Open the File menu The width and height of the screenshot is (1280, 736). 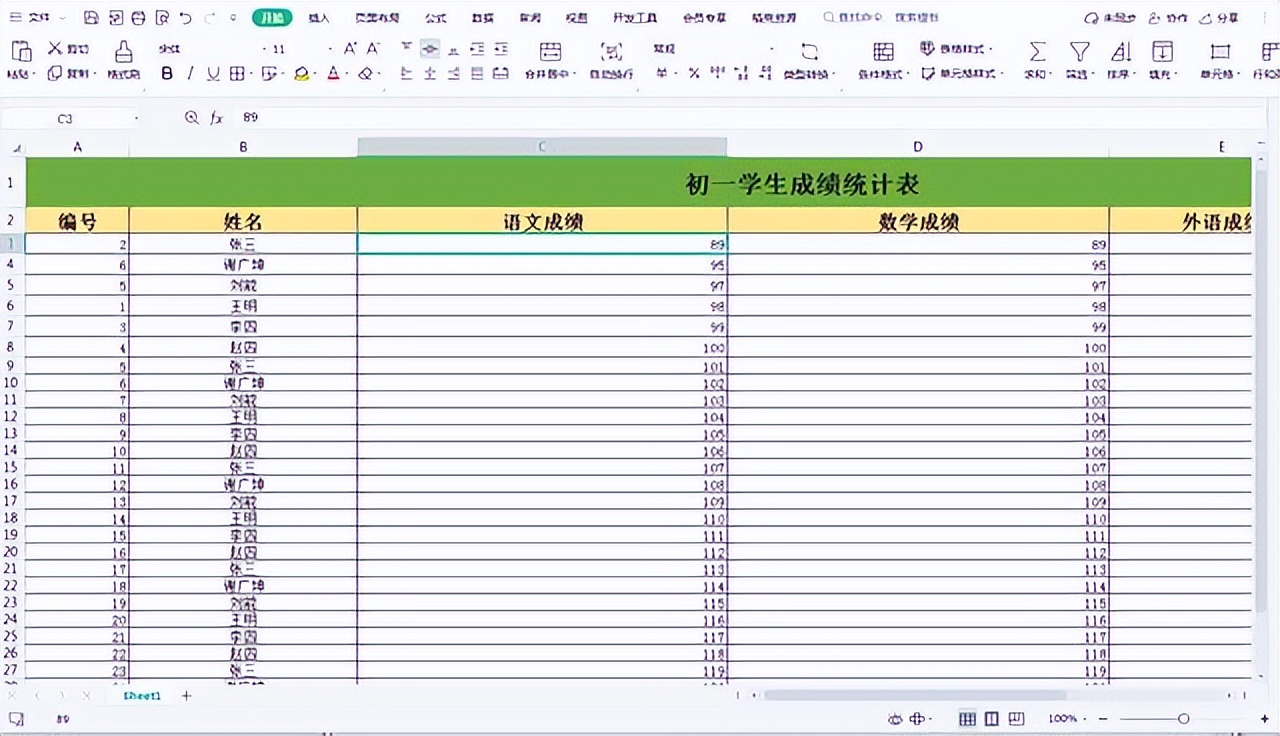tap(38, 18)
